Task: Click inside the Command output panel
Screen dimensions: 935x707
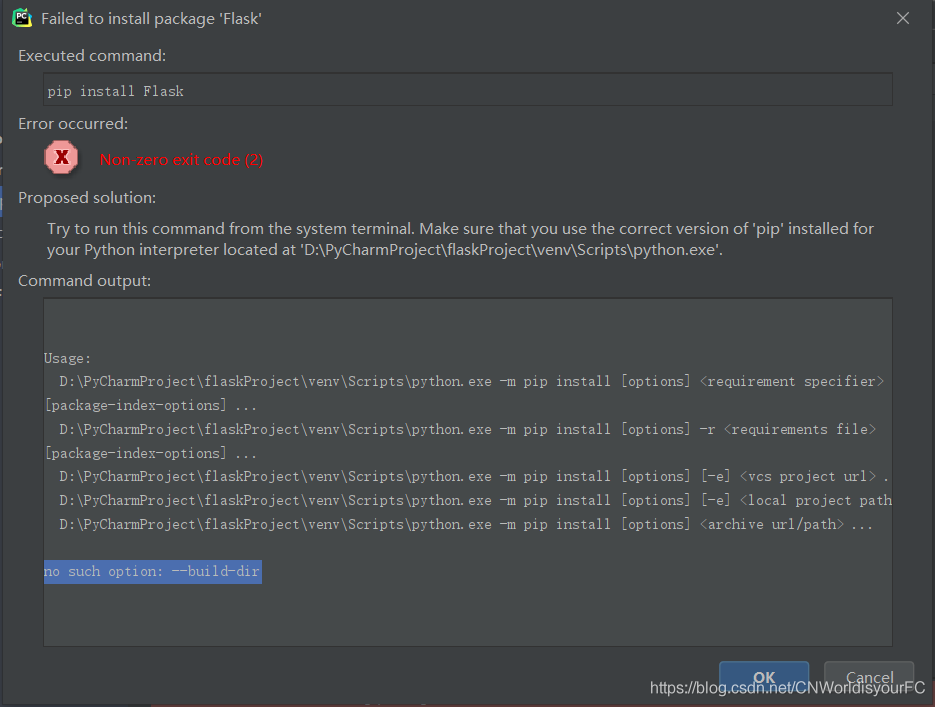Action: [466, 470]
